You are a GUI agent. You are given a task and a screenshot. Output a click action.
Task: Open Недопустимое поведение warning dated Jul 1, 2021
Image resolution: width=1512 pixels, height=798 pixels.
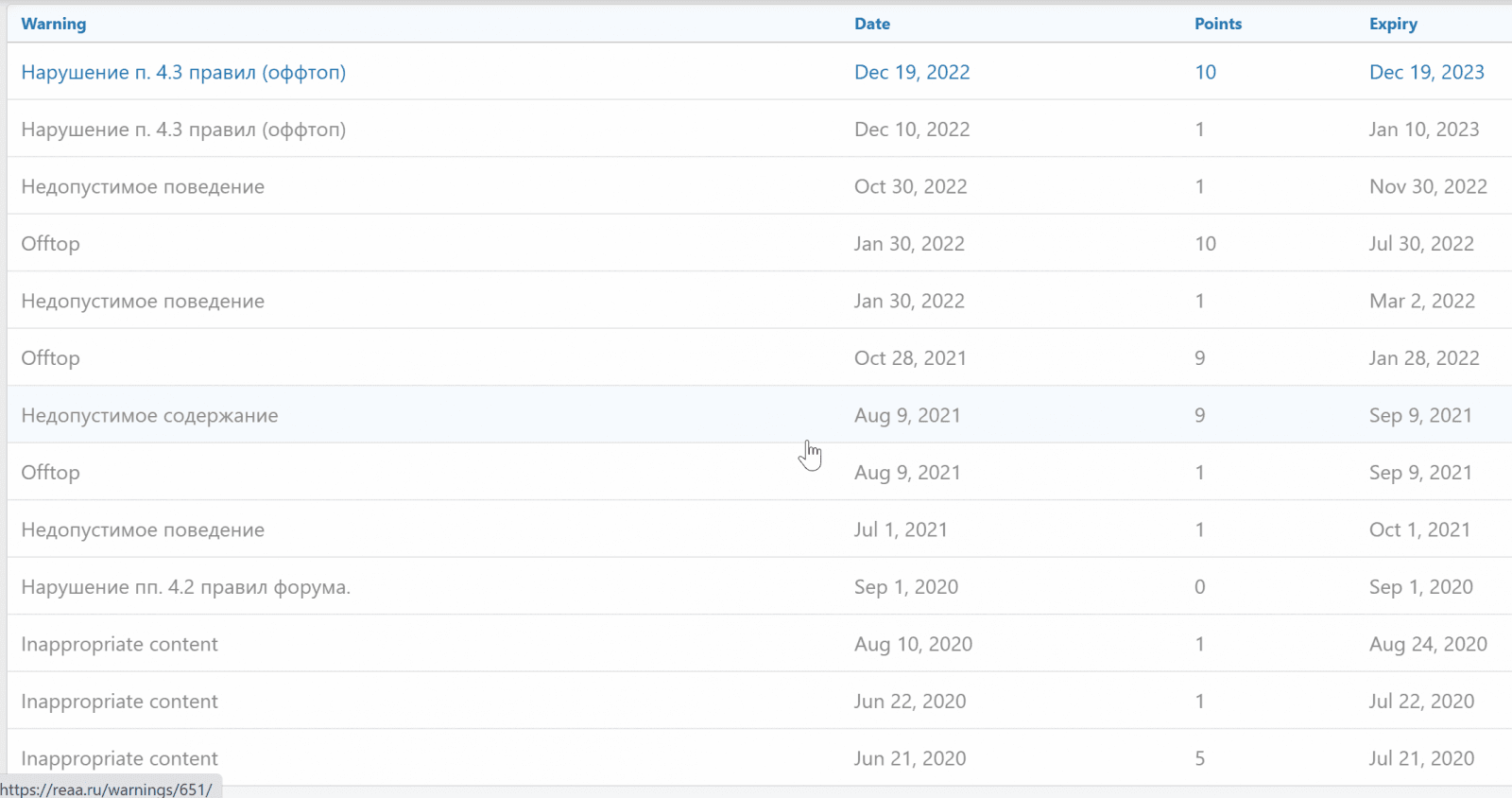click(143, 530)
